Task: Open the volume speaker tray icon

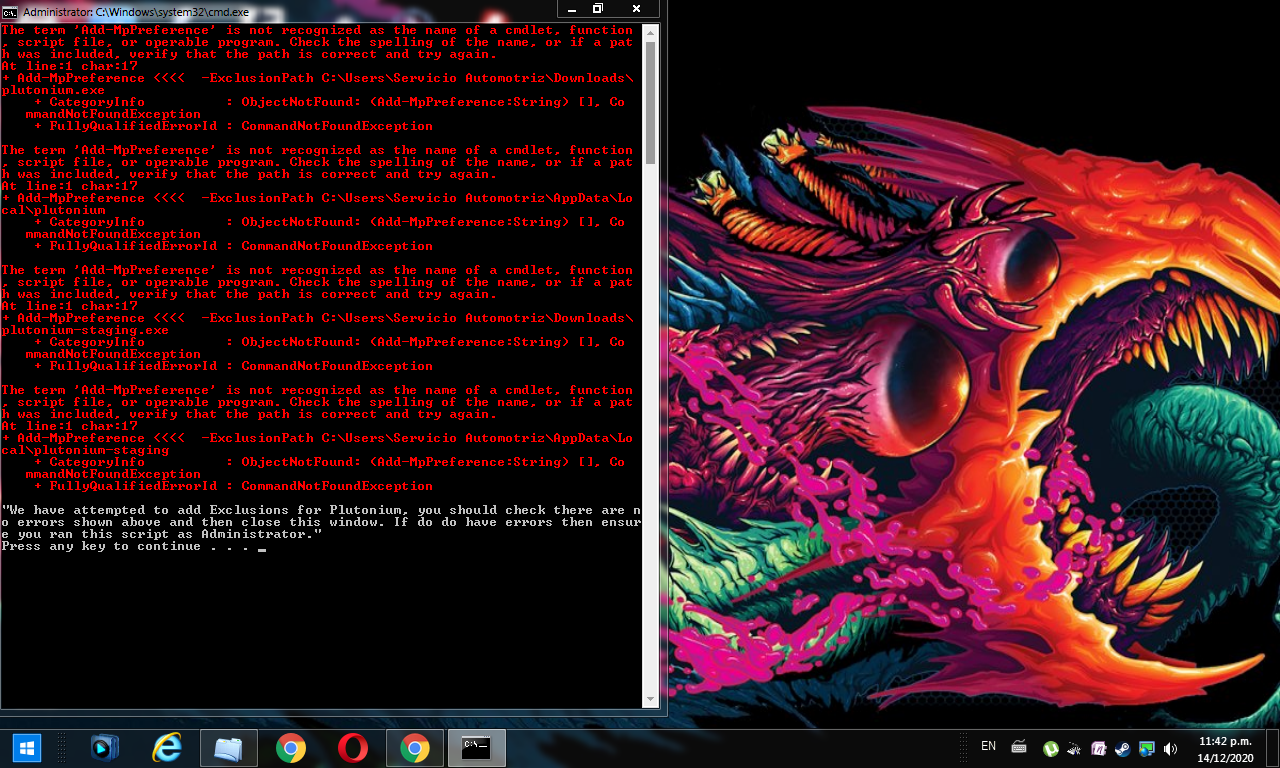Action: point(1171,748)
